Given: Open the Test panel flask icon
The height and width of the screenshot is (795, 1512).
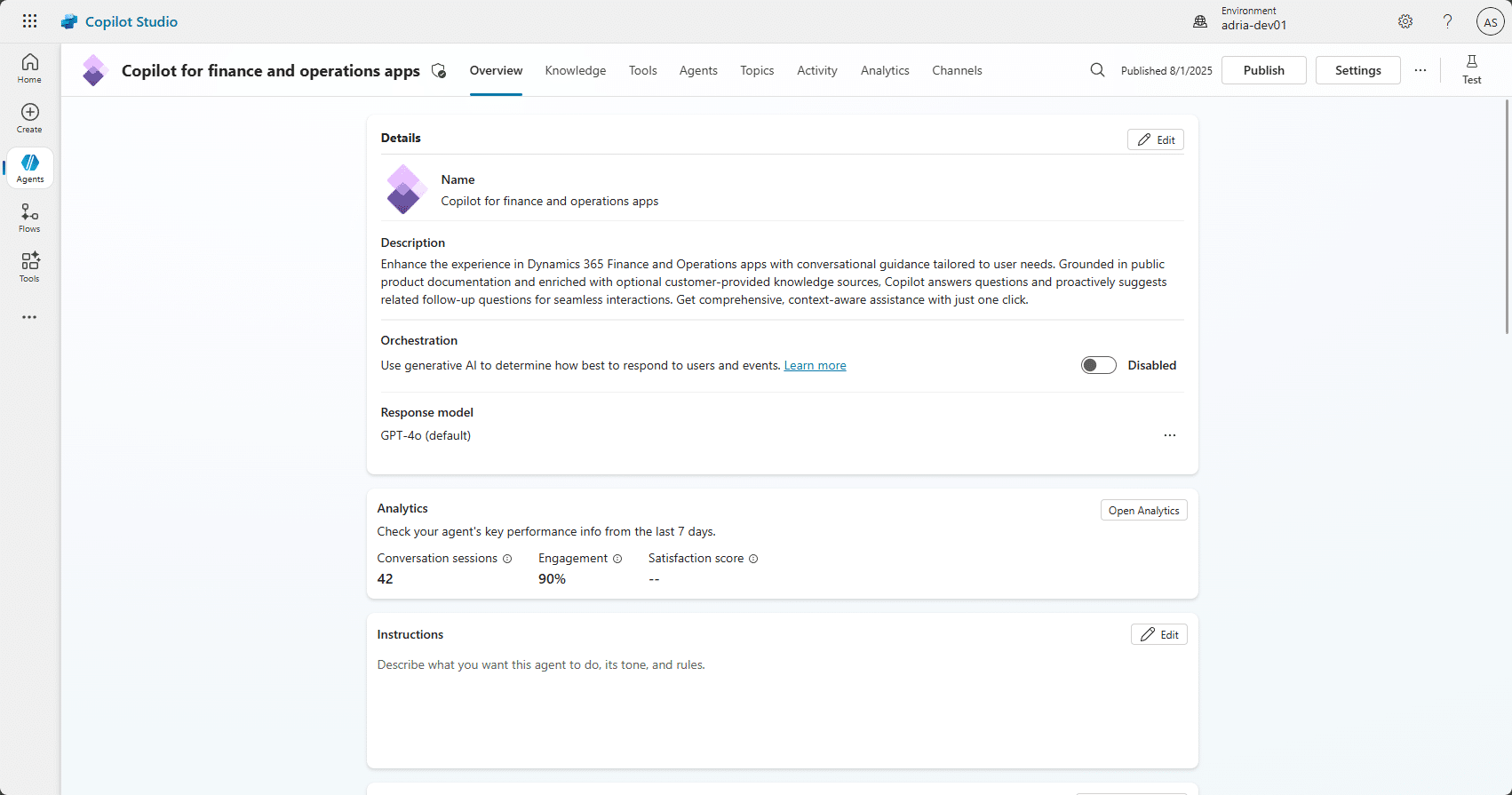Looking at the screenshot, I should click(x=1472, y=69).
